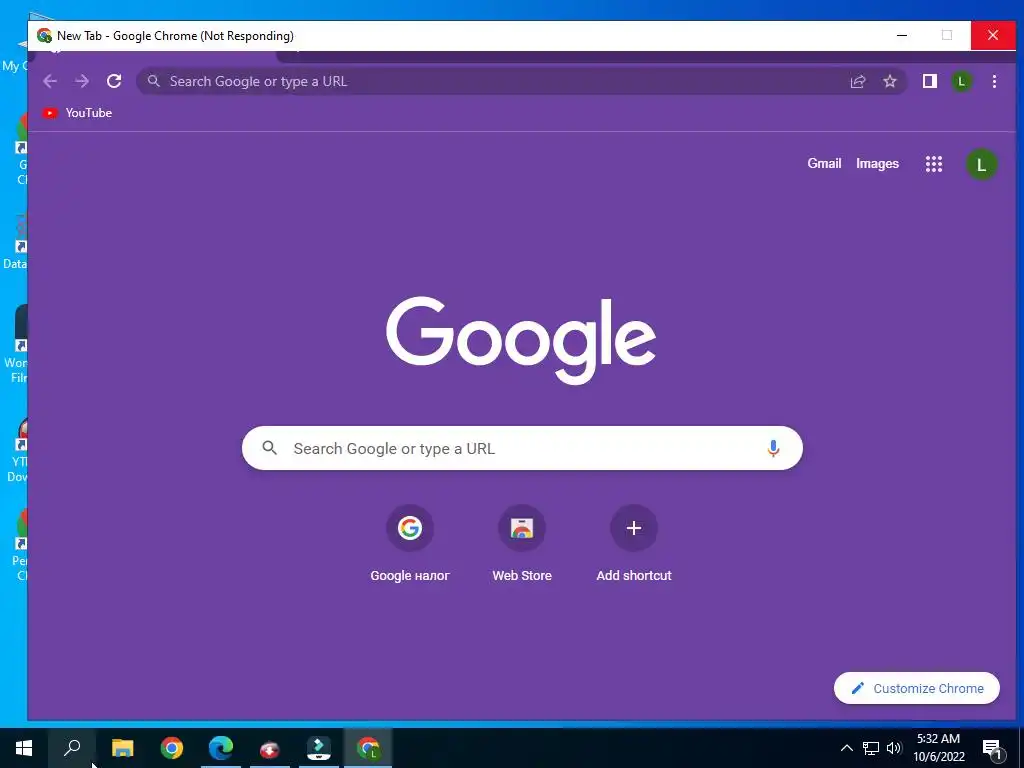1024x768 pixels.
Task: Click the Back arrow in Chrome toolbar
Action: pyautogui.click(x=50, y=81)
